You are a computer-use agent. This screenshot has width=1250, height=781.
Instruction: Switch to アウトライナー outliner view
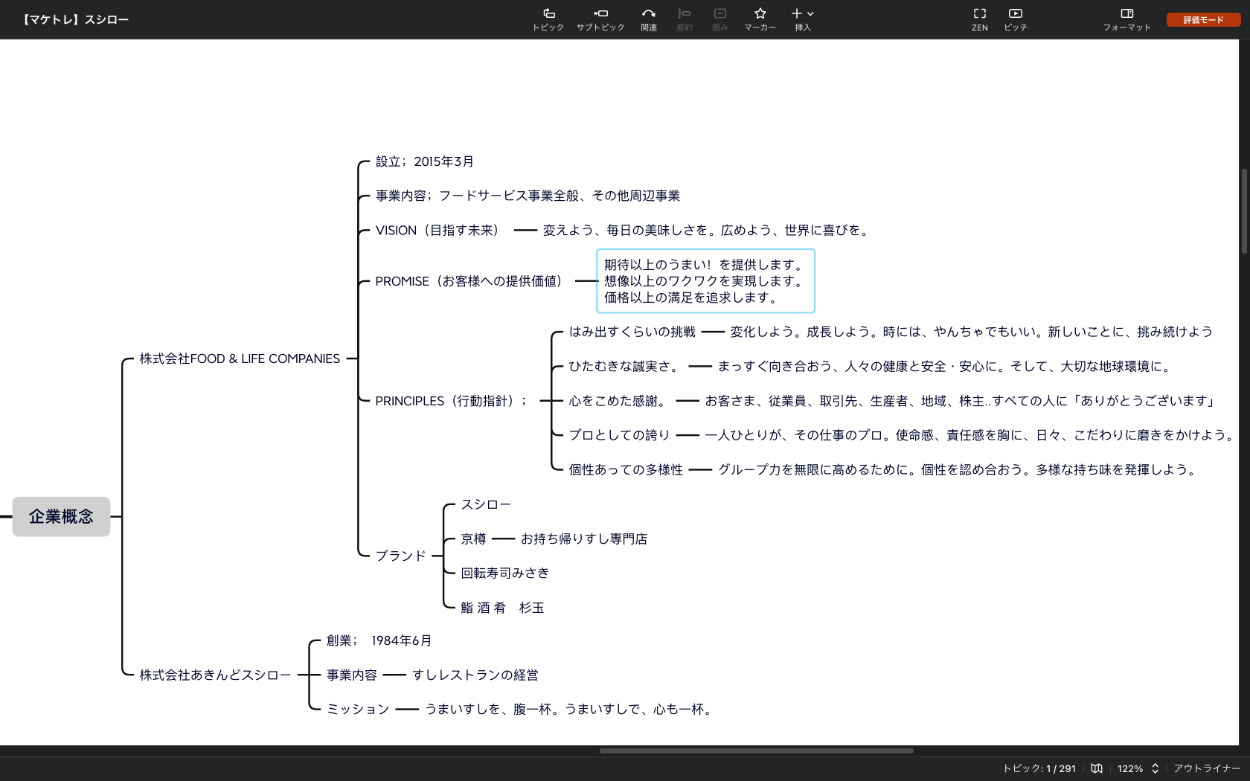coord(1207,768)
